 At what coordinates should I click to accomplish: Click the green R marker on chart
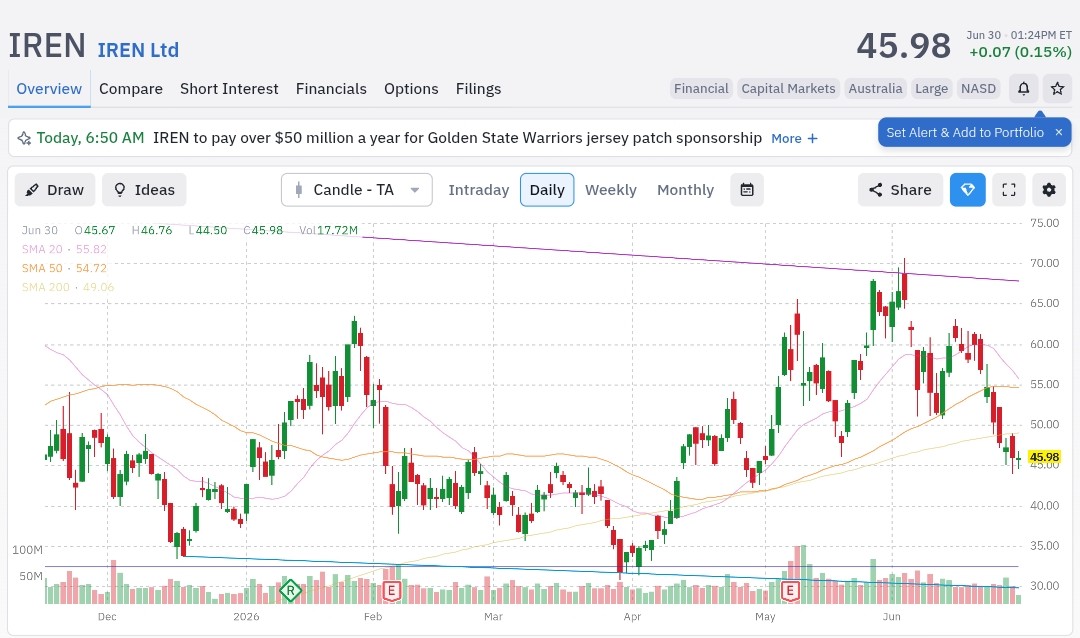coord(290,590)
